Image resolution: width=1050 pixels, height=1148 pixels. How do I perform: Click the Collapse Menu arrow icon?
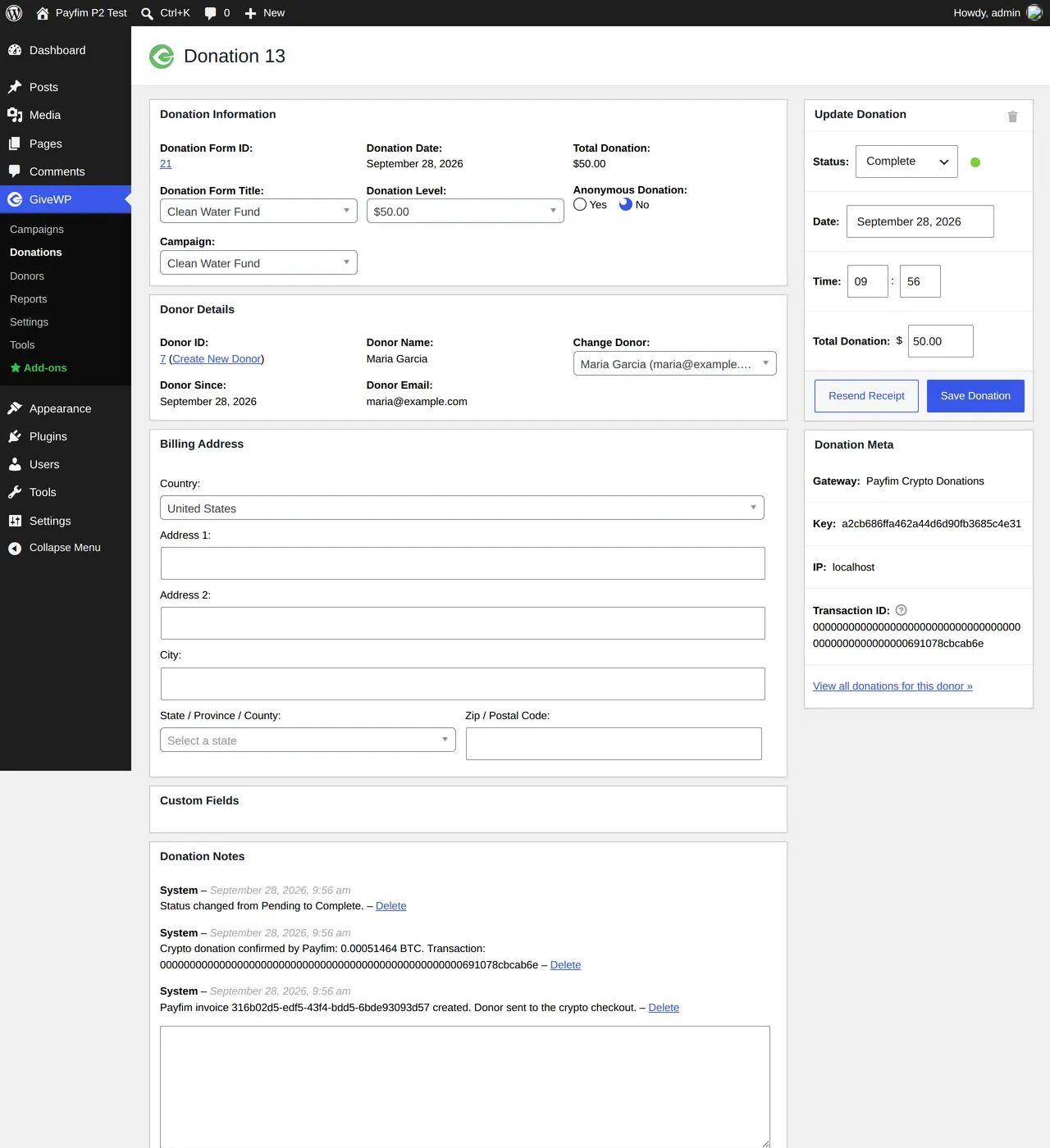tap(15, 549)
